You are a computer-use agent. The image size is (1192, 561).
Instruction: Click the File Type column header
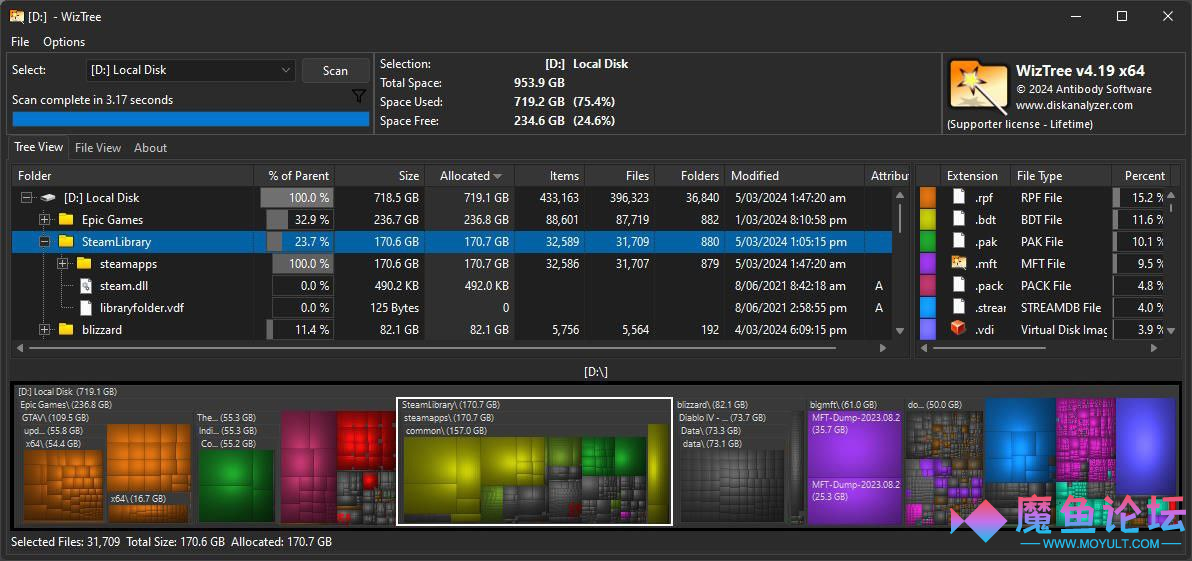pos(1062,176)
